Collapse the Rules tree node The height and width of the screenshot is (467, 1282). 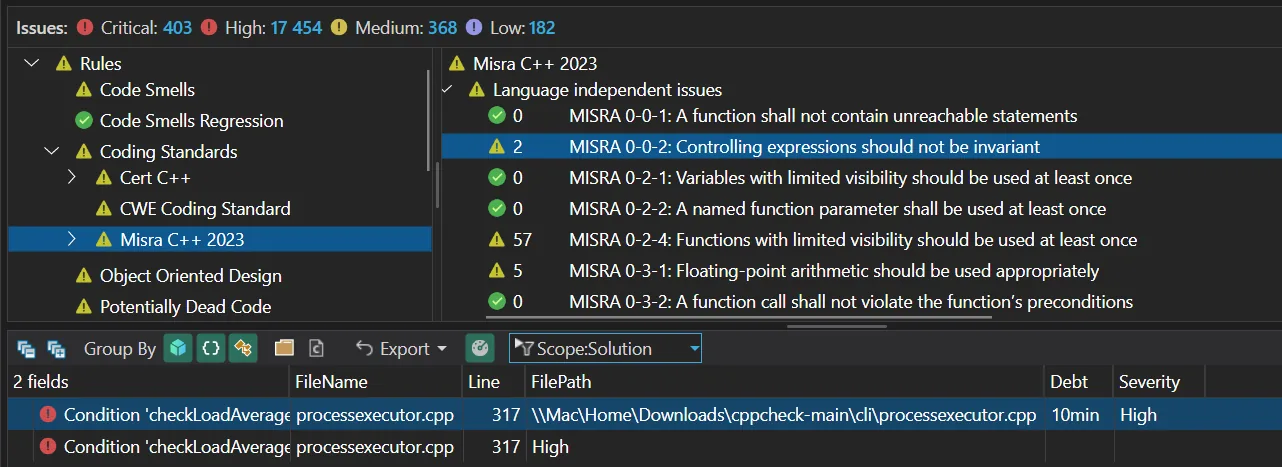point(33,63)
